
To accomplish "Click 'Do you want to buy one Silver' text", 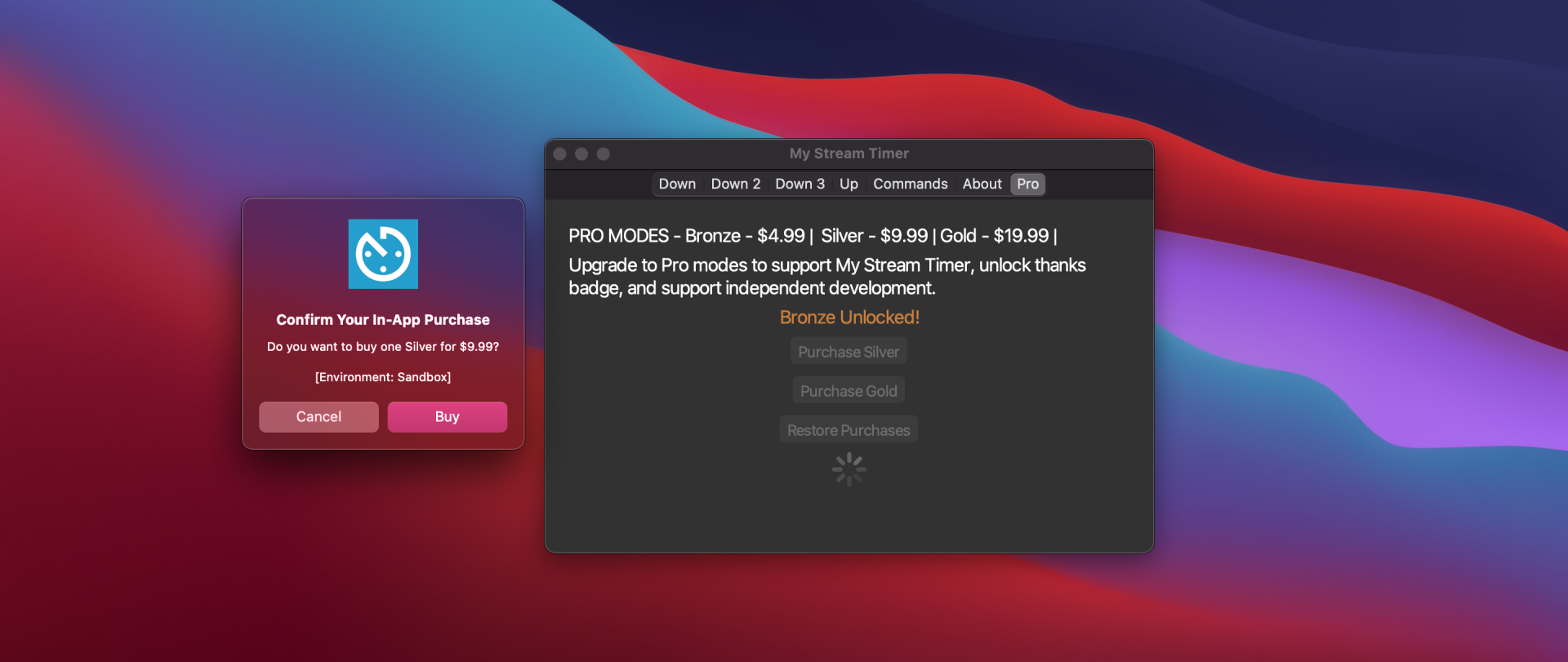I will point(383,347).
